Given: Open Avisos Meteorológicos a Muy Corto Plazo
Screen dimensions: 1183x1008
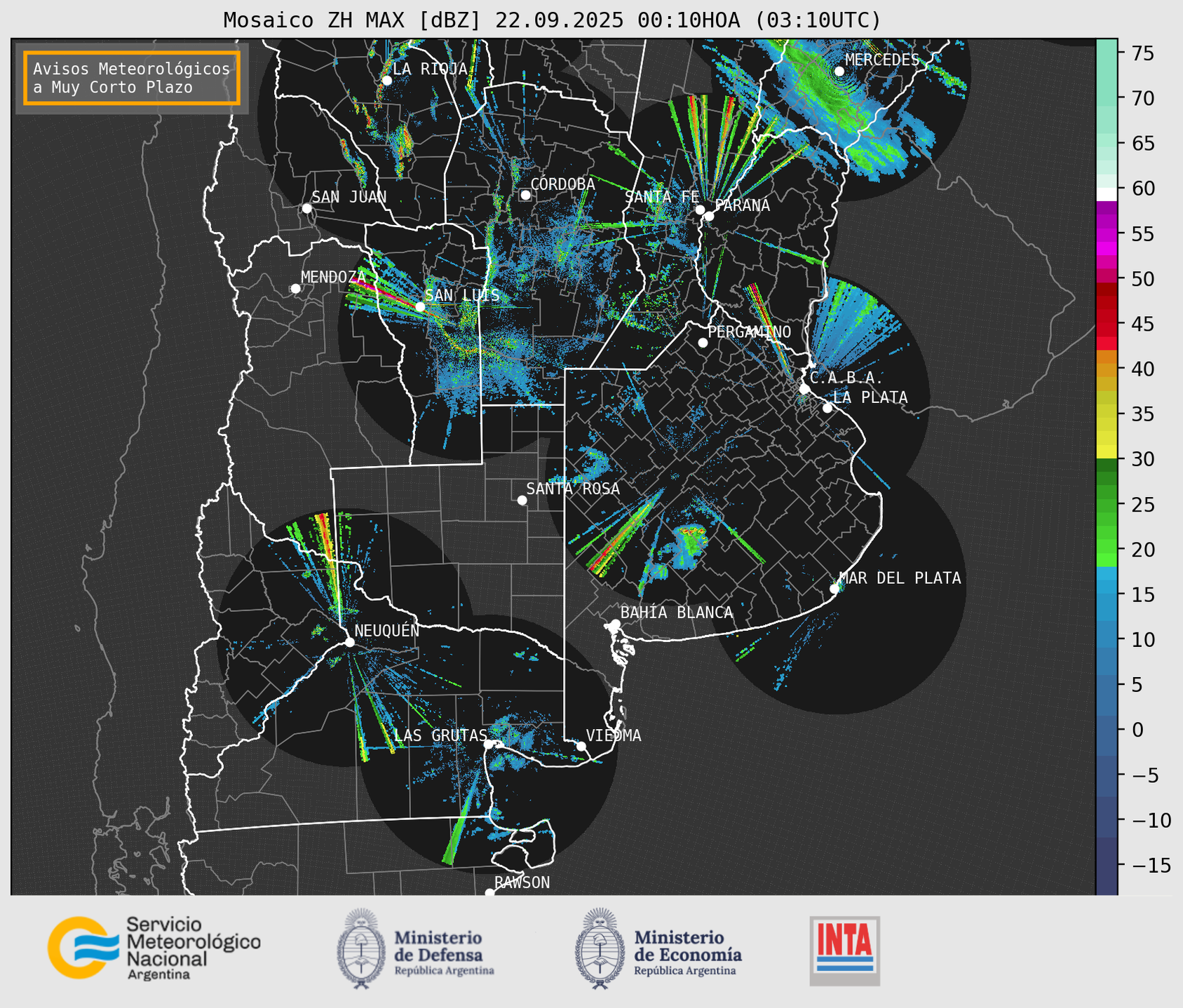Looking at the screenshot, I should 132,78.
